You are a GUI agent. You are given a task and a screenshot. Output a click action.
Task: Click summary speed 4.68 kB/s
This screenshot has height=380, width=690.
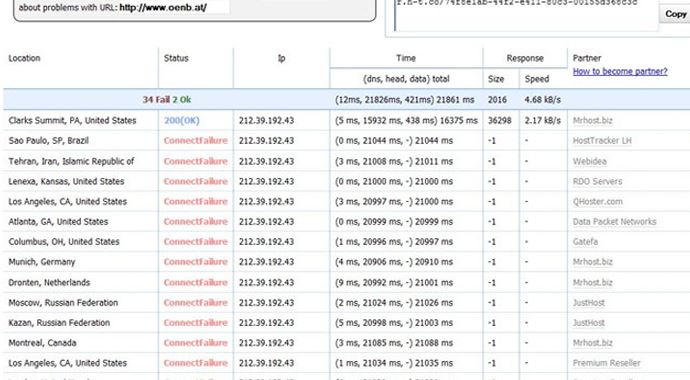[543, 100]
